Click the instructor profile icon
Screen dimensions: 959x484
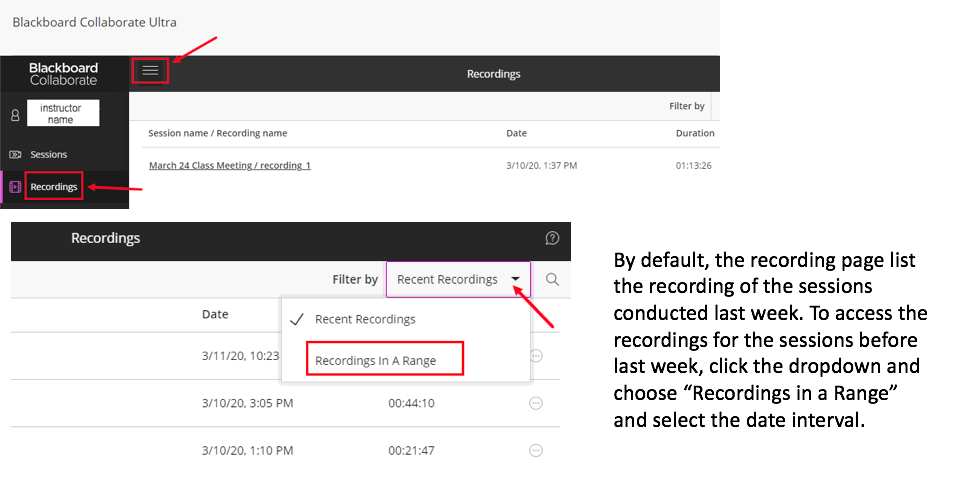[x=15, y=114]
